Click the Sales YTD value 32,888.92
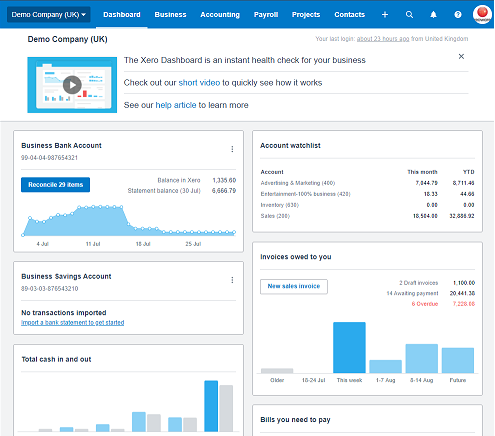 [462, 216]
